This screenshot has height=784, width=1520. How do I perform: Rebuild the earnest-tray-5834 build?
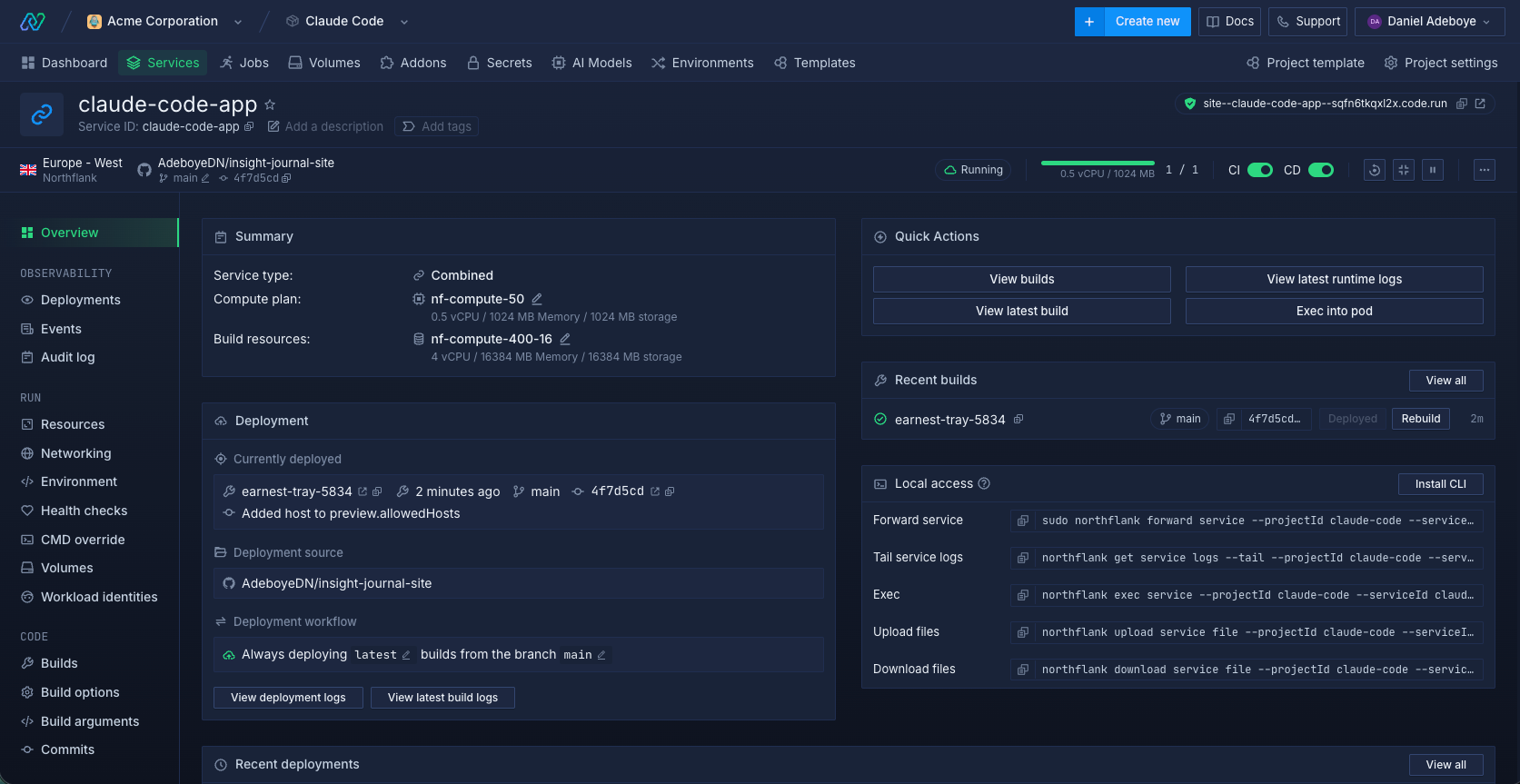[x=1421, y=419]
